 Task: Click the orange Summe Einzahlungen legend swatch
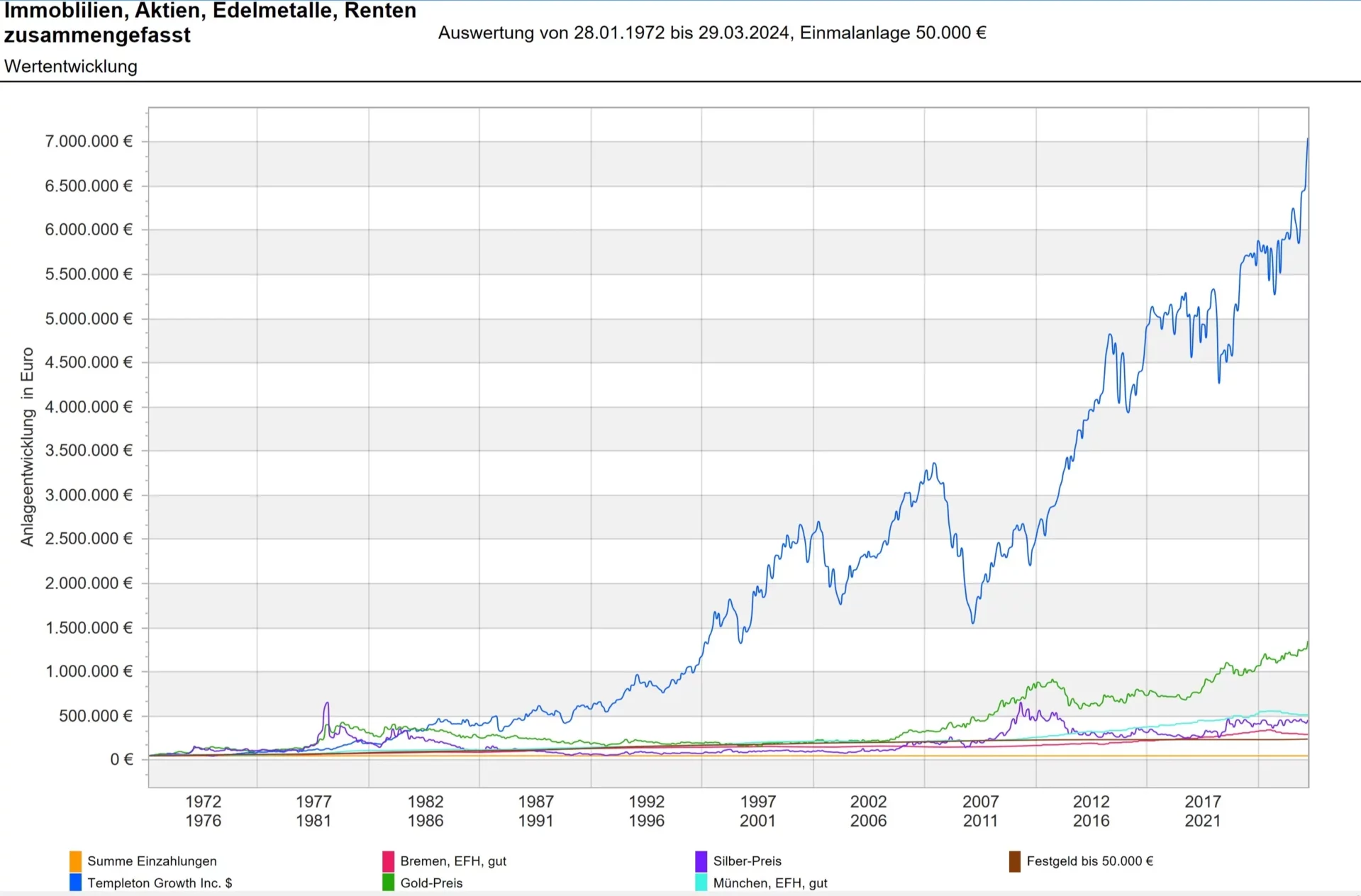pyautogui.click(x=75, y=861)
